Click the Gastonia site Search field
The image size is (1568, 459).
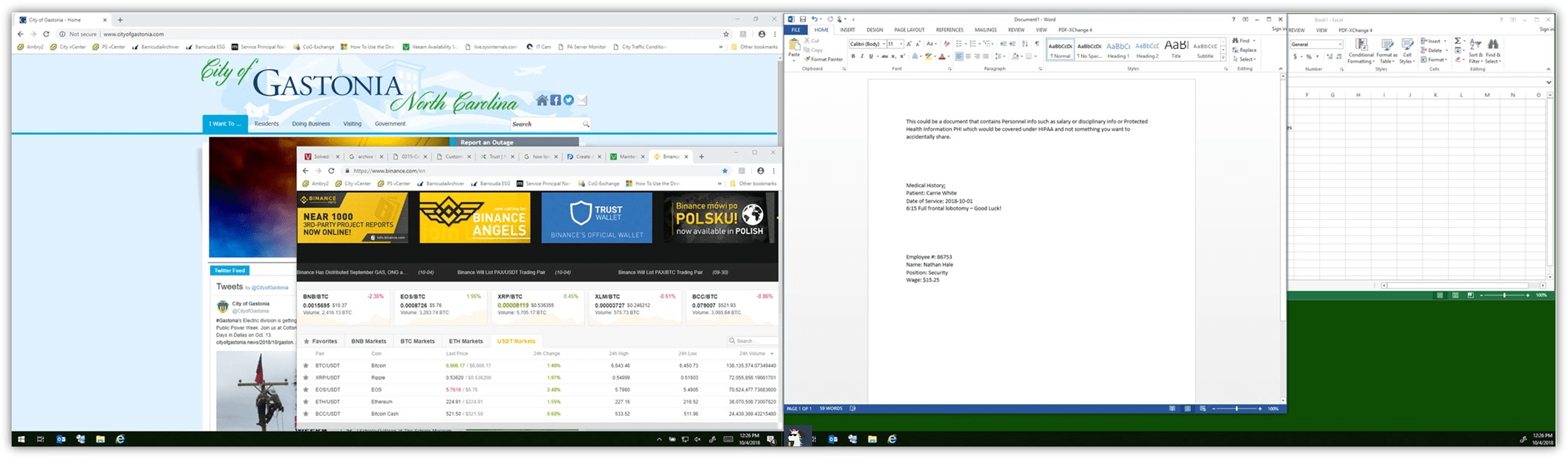(550, 124)
